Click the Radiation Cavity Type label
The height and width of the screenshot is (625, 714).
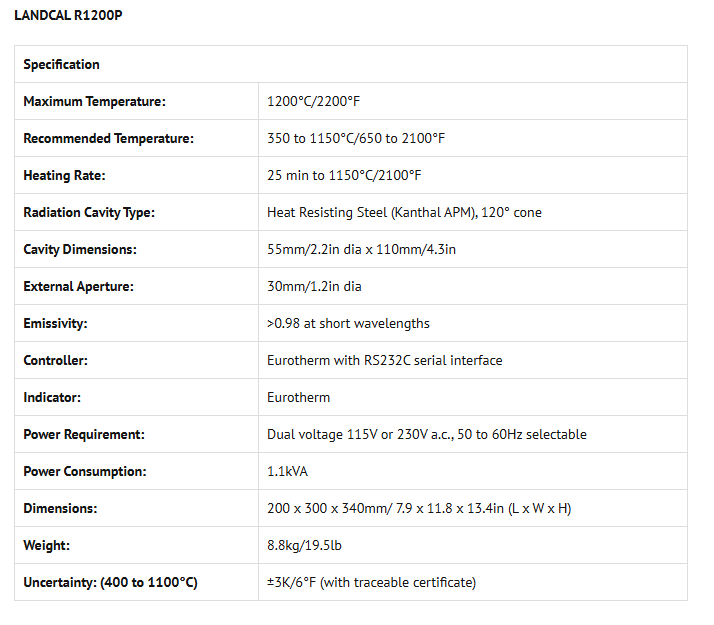[89, 212]
